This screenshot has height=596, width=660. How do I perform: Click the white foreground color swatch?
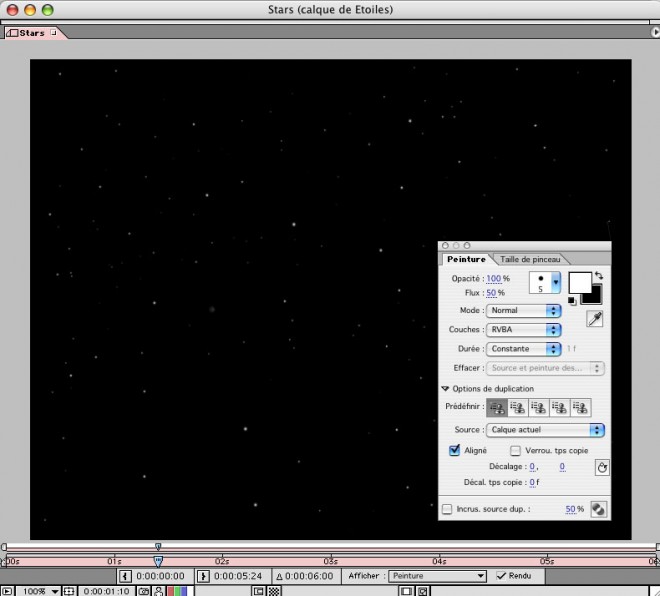click(x=579, y=283)
